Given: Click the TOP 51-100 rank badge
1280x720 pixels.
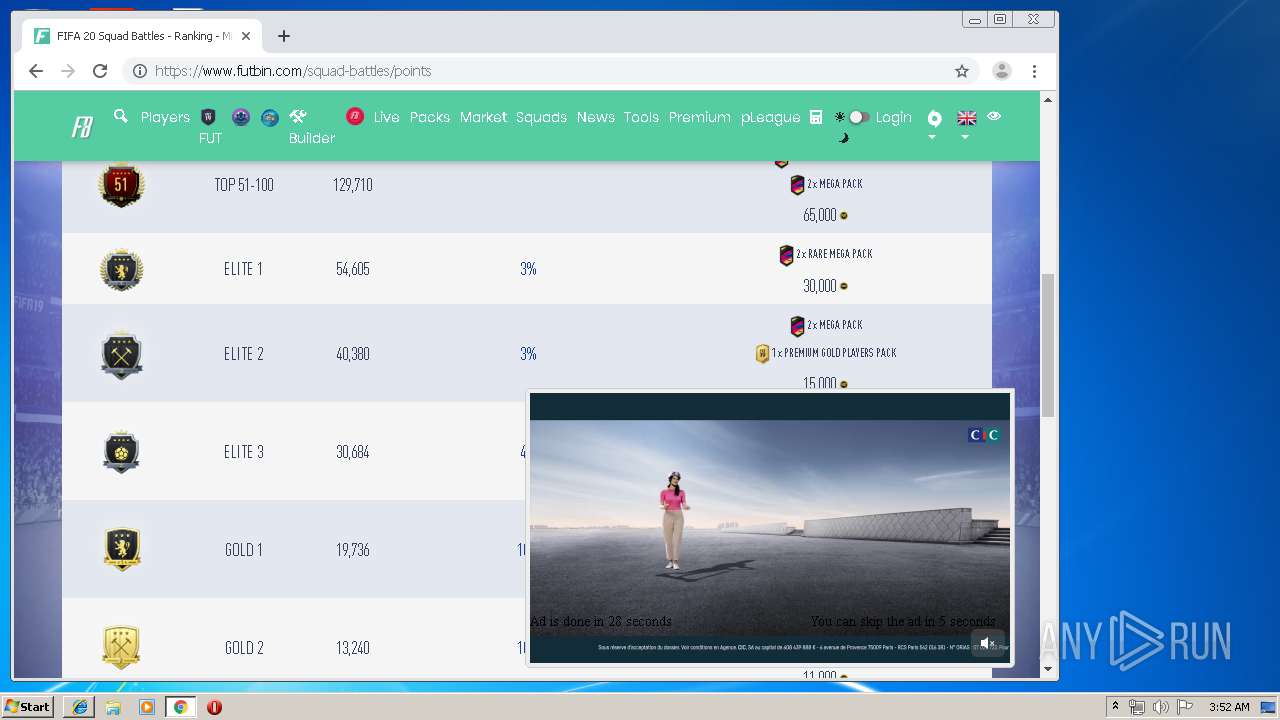Looking at the screenshot, I should coord(121,186).
